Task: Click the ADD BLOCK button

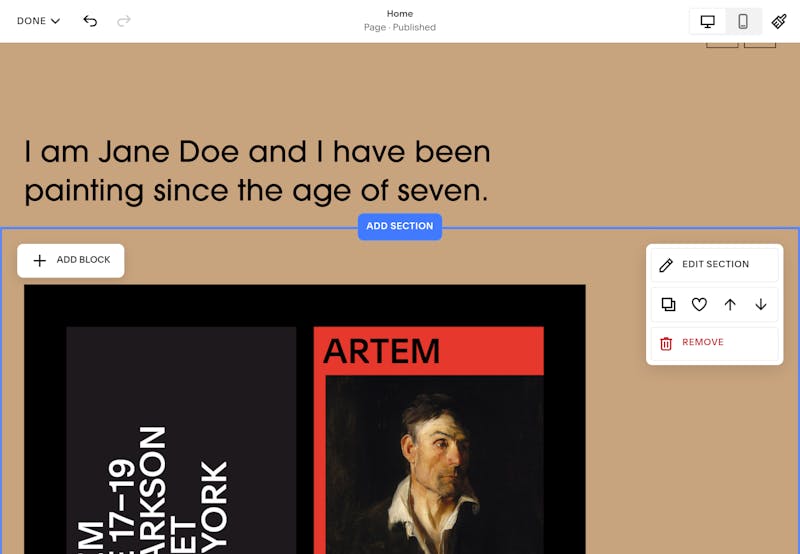Action: click(x=71, y=261)
